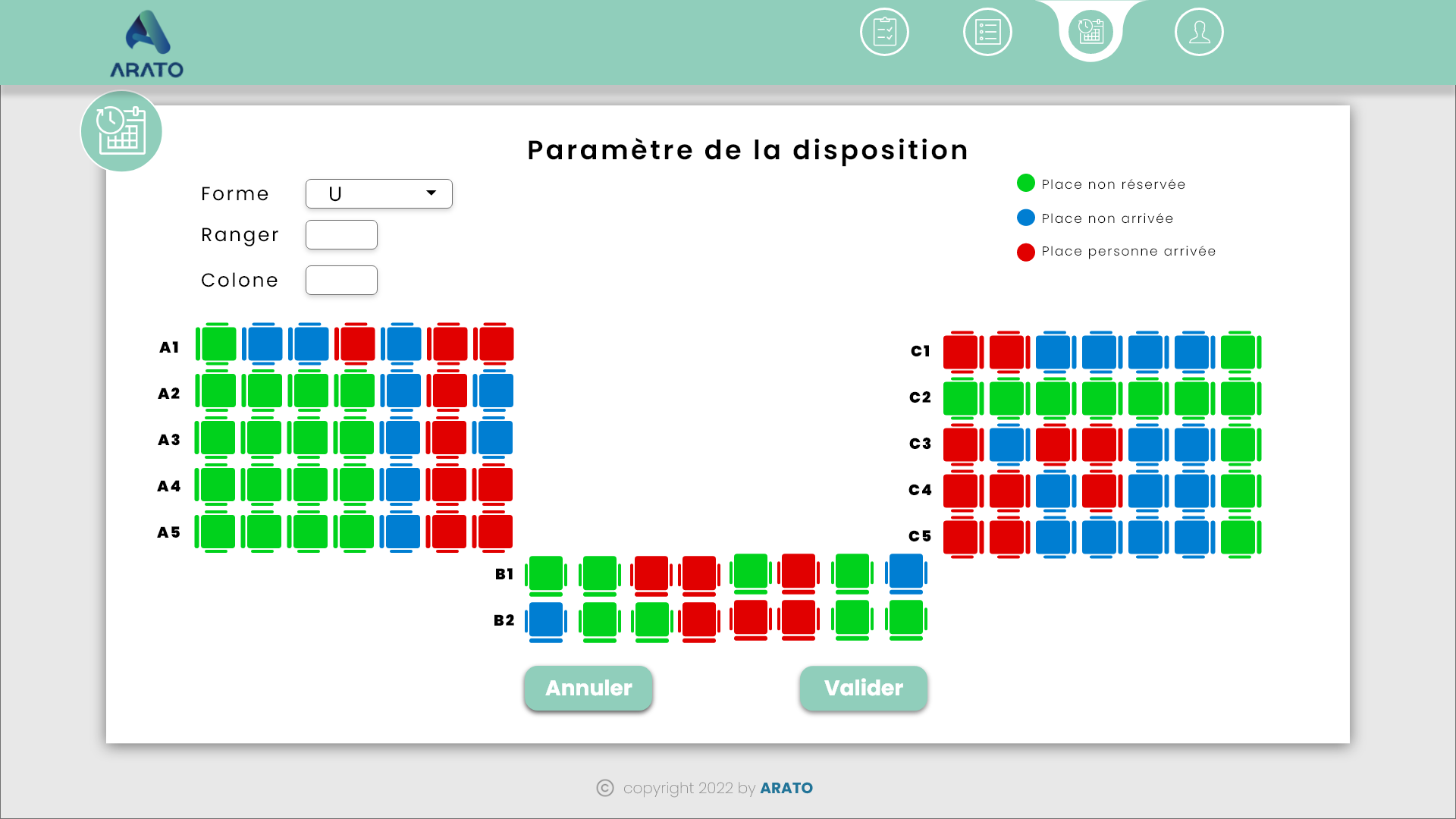Click the Ranger input field

(341, 235)
